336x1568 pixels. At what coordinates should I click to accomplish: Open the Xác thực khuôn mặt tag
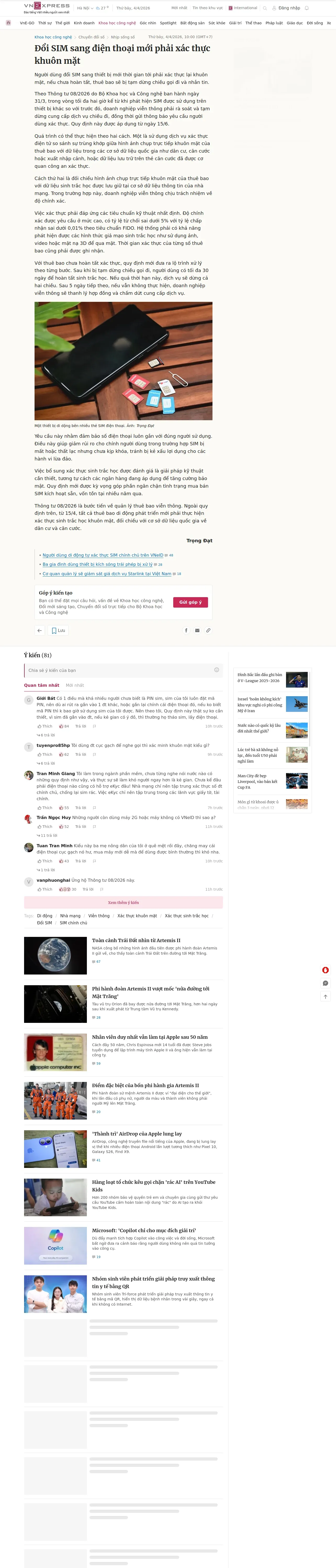click(137, 915)
